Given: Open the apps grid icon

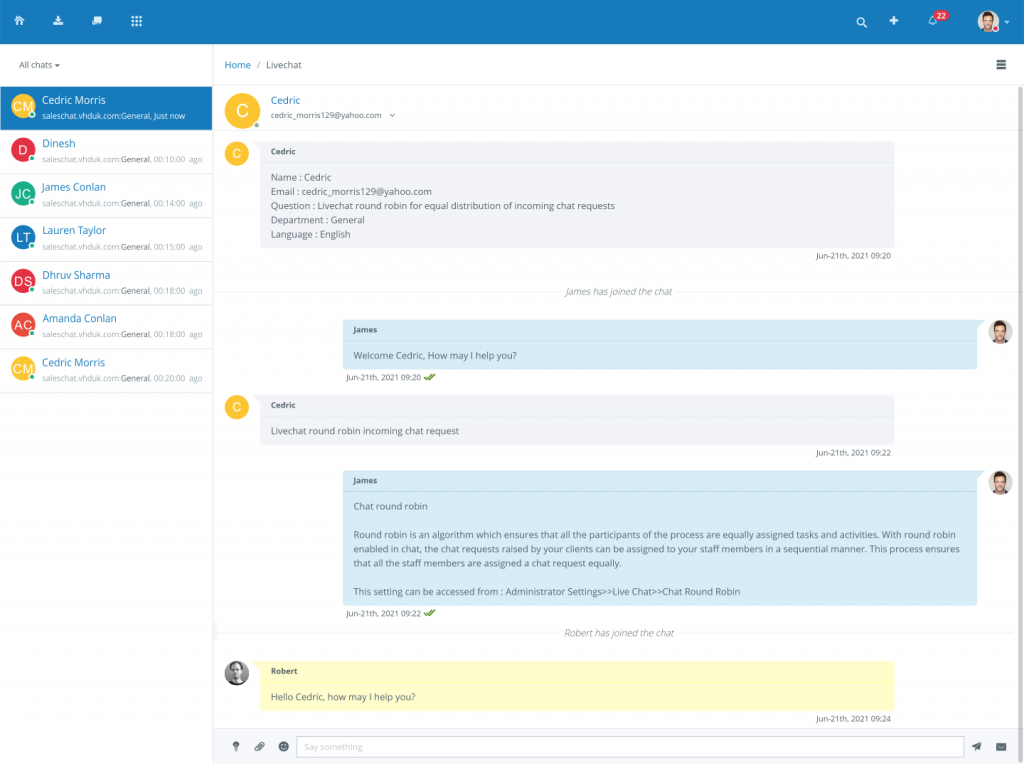Looking at the screenshot, I should tap(136, 20).
